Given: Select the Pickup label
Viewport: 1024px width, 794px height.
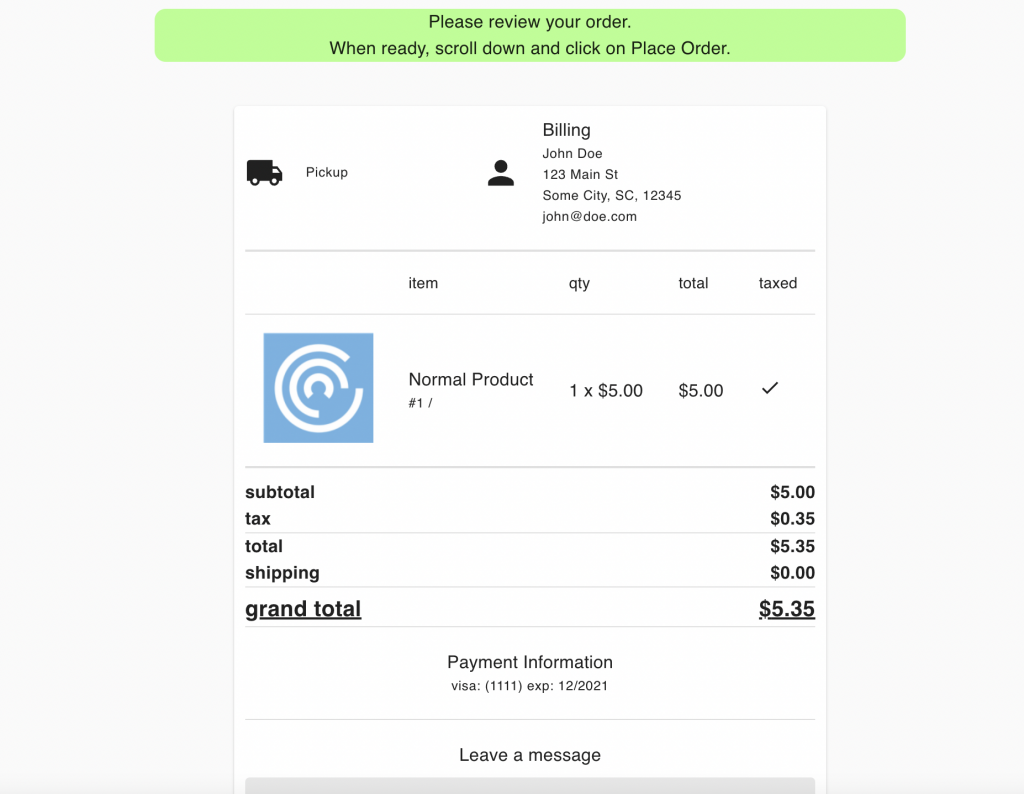Looking at the screenshot, I should 327,173.
